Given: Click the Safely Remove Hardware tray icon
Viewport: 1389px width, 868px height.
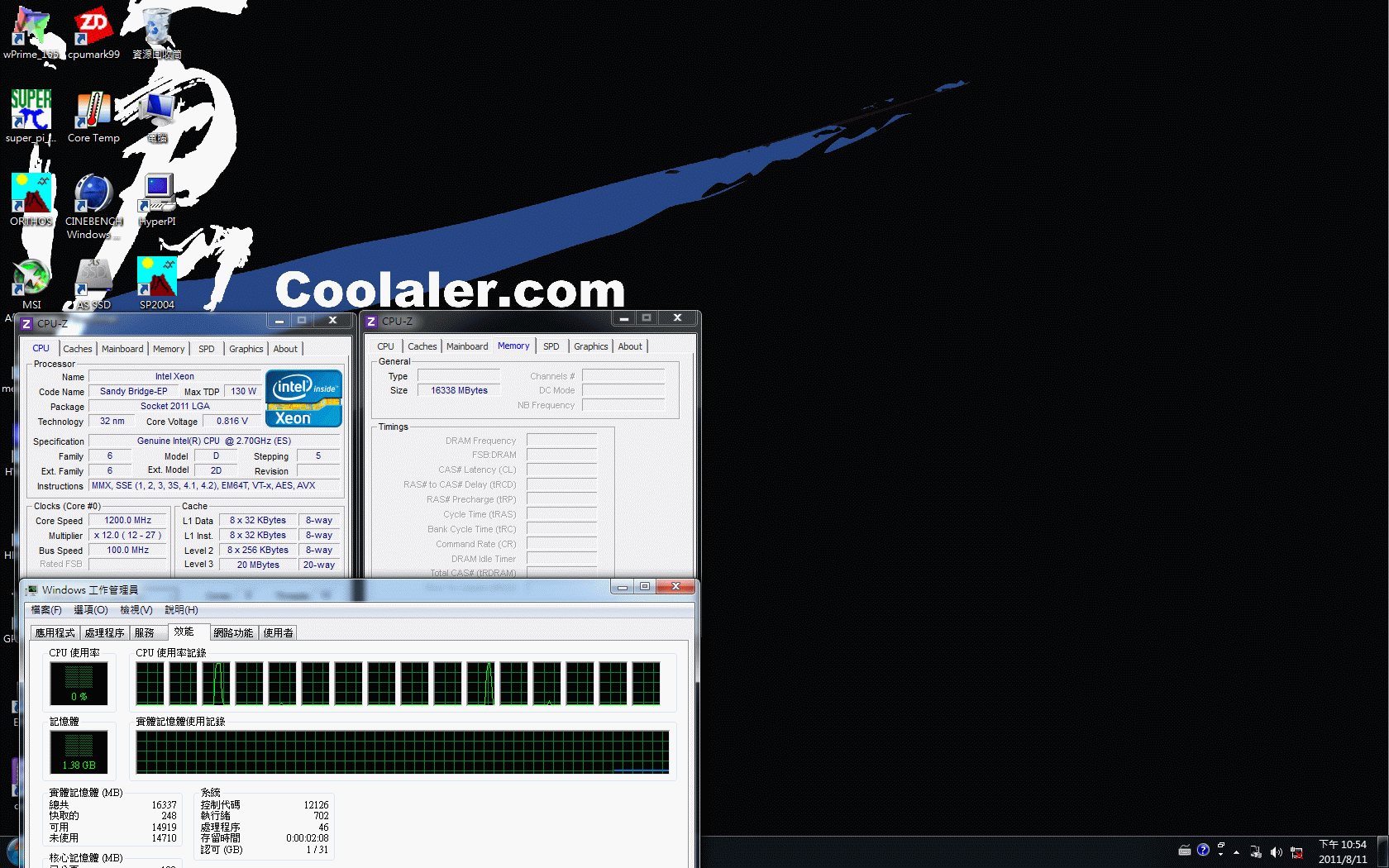Looking at the screenshot, I should 1256,851.
